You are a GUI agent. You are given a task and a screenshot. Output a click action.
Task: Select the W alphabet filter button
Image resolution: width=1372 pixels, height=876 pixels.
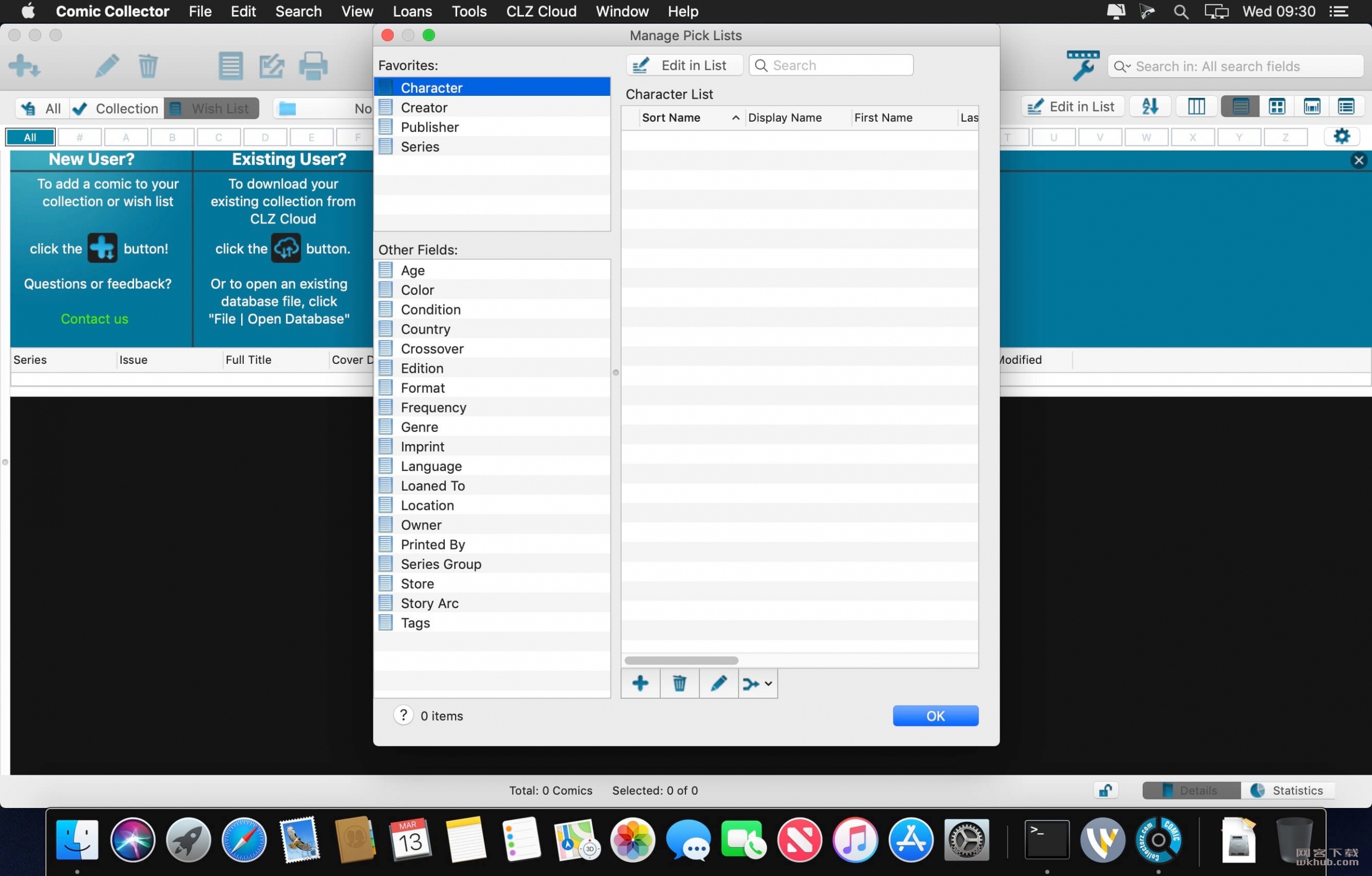point(1146,137)
